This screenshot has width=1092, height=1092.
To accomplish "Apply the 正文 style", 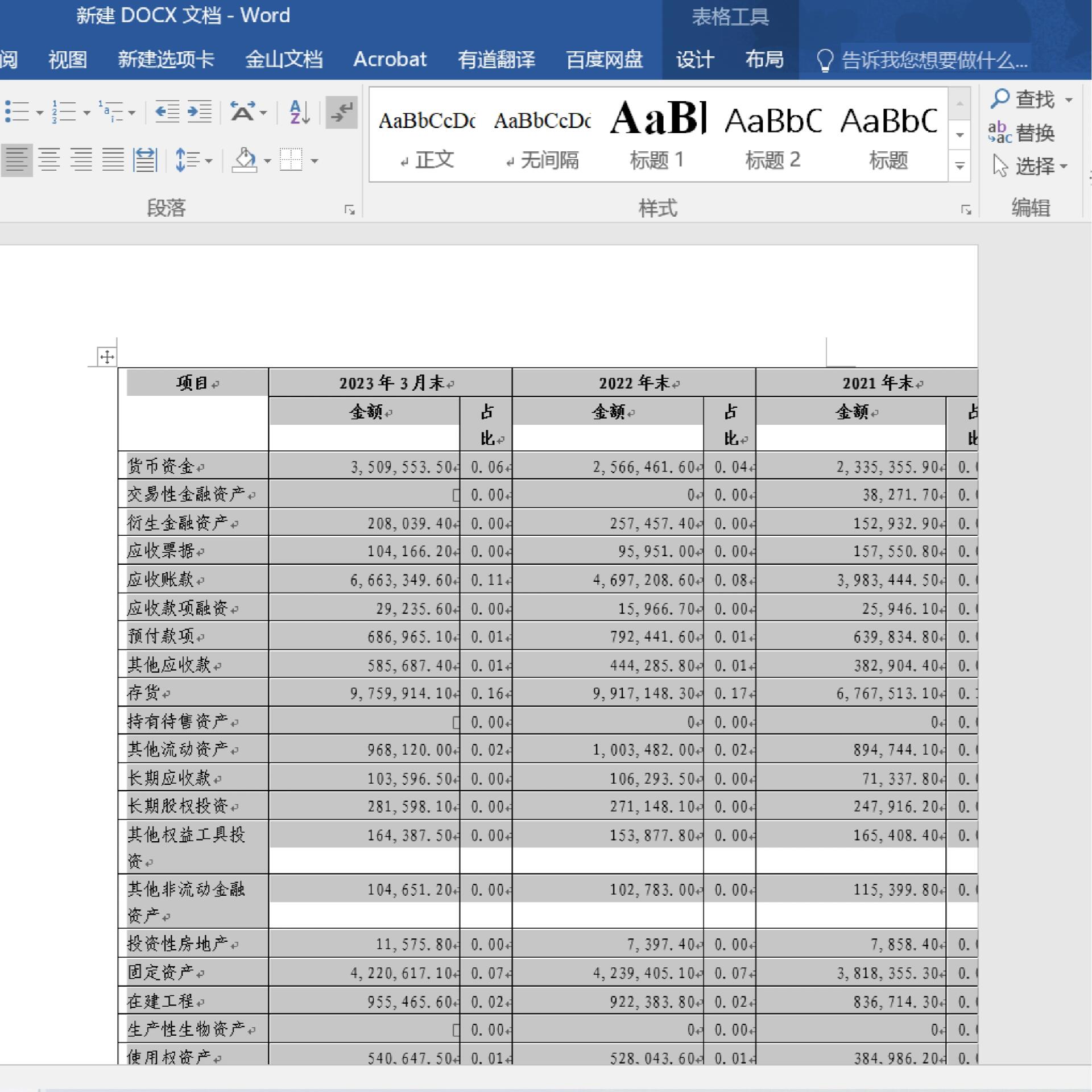I will point(427,135).
